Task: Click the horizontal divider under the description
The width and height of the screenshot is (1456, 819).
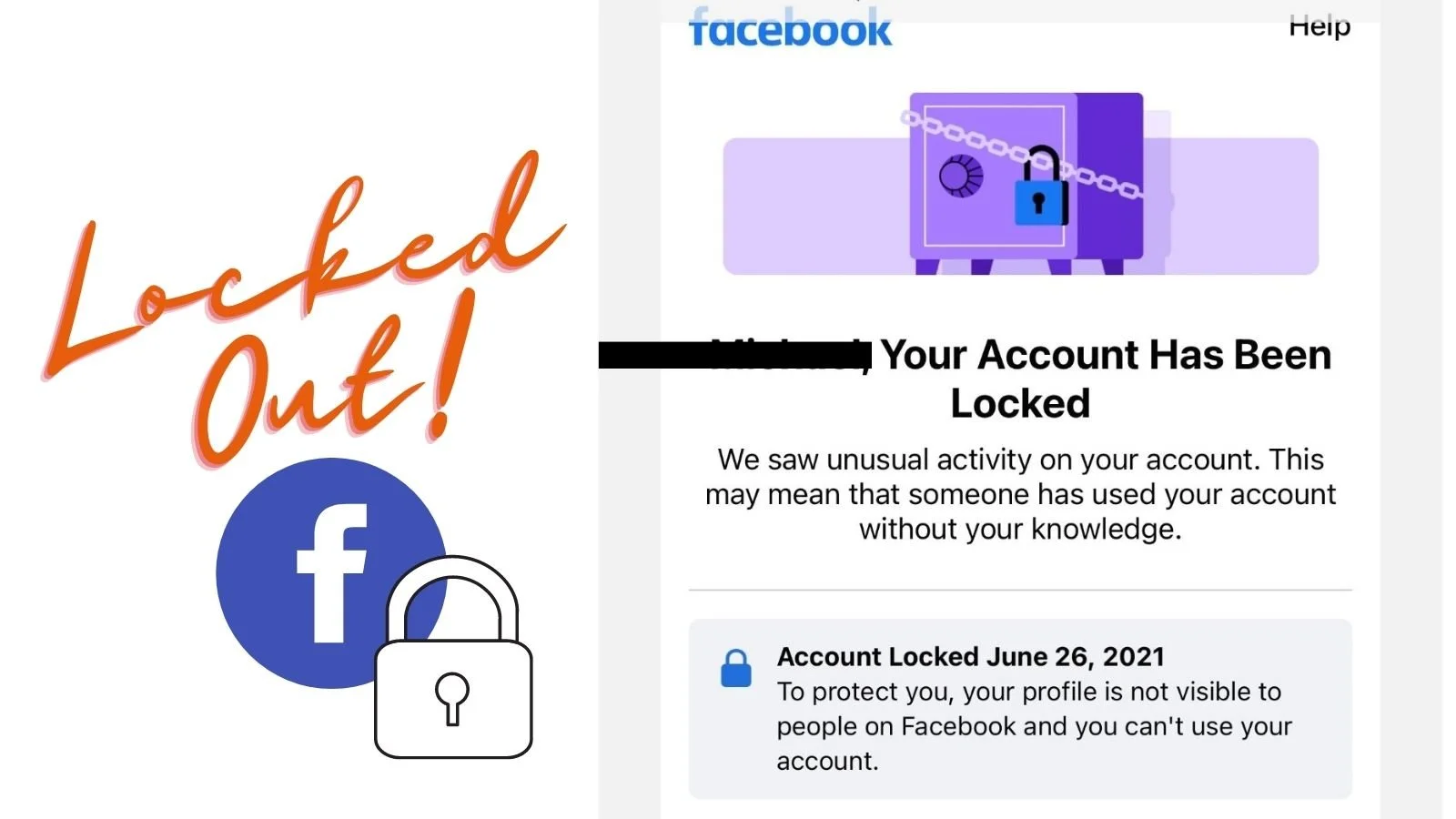Action: point(1020,590)
